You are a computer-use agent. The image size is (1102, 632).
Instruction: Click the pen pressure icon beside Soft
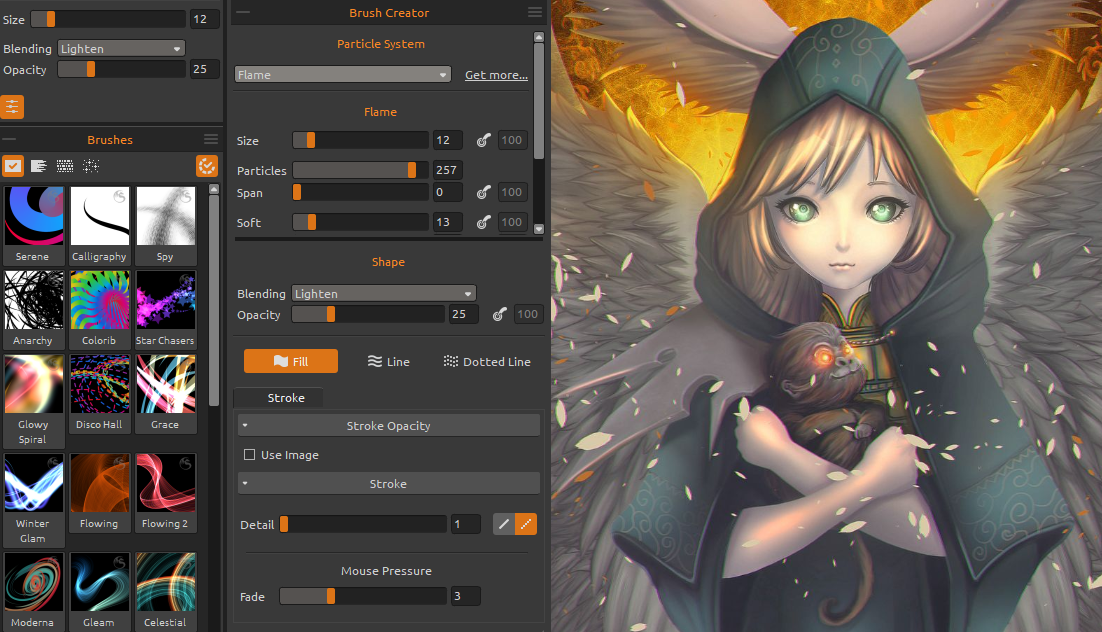point(483,223)
